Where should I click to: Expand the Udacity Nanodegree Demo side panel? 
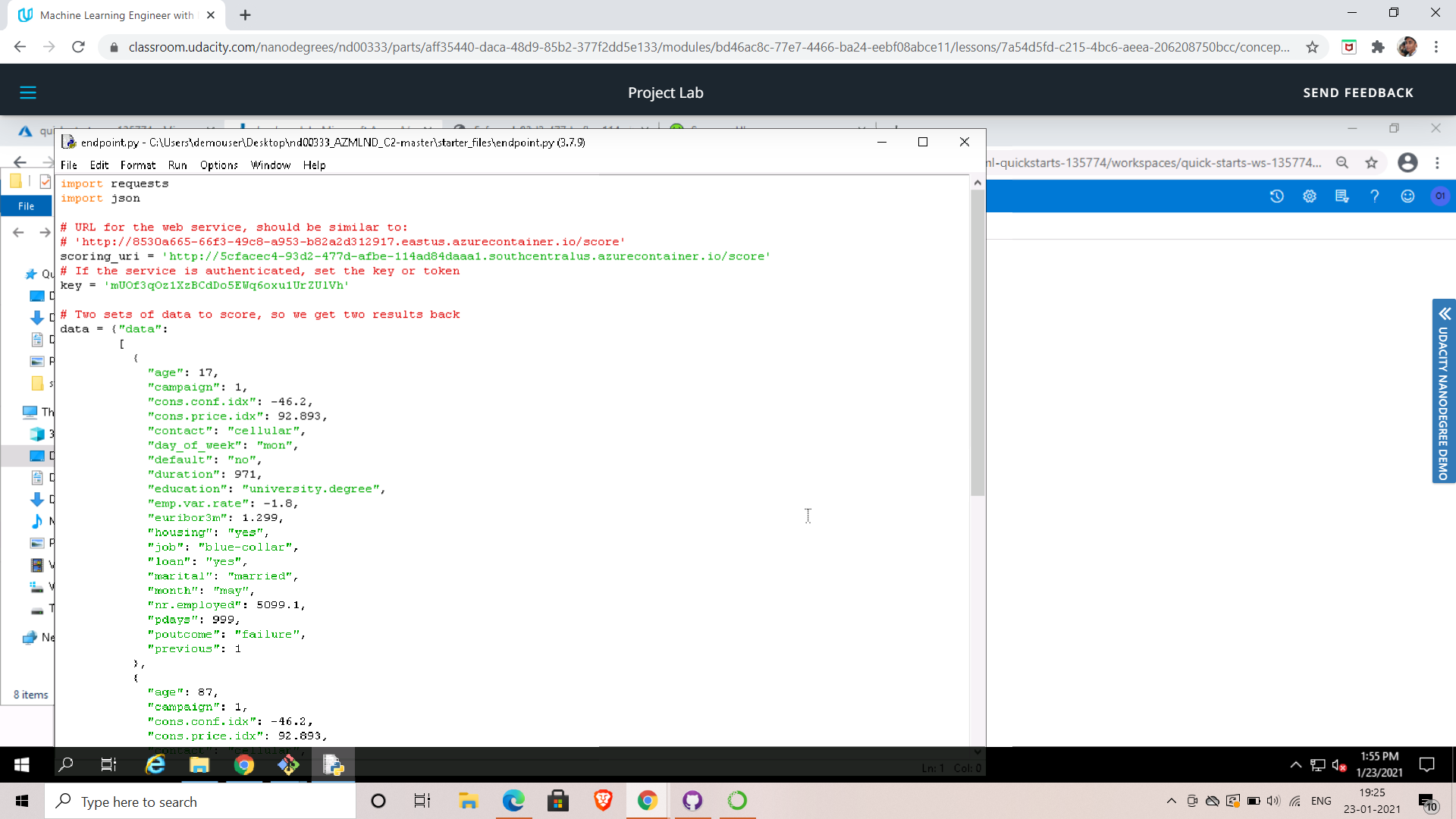pyautogui.click(x=1444, y=314)
